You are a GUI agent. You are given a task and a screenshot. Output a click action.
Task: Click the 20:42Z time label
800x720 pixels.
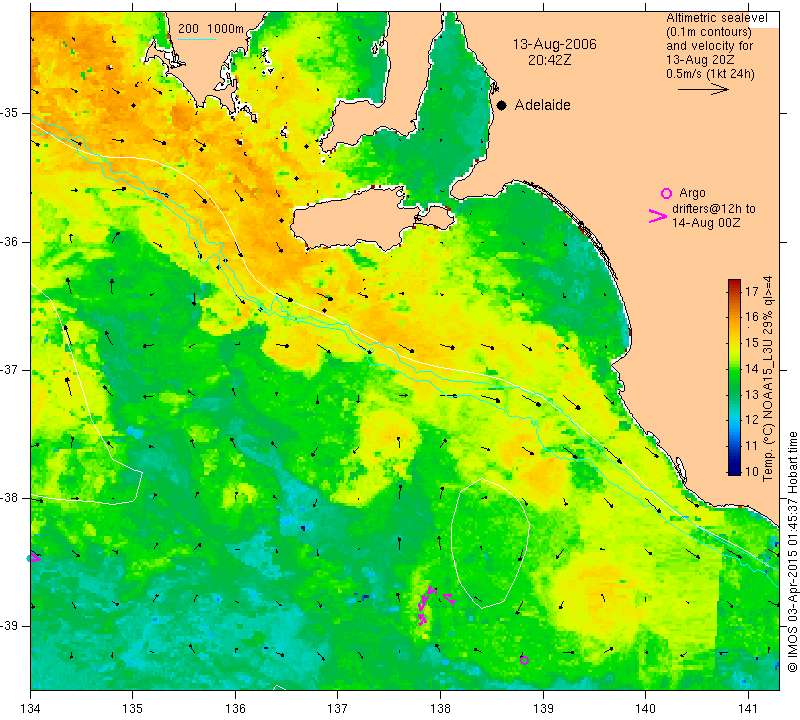tap(549, 60)
